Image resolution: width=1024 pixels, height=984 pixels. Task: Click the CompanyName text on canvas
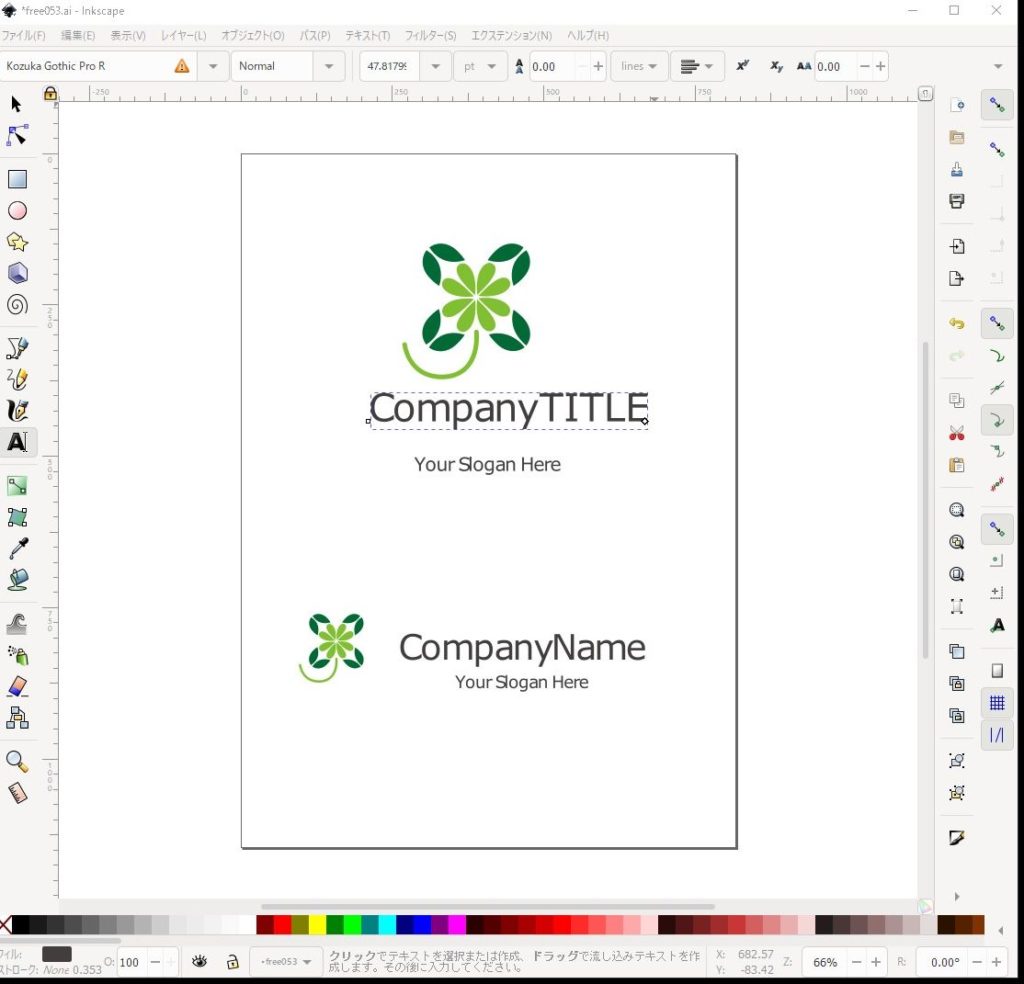pyautogui.click(x=522, y=648)
